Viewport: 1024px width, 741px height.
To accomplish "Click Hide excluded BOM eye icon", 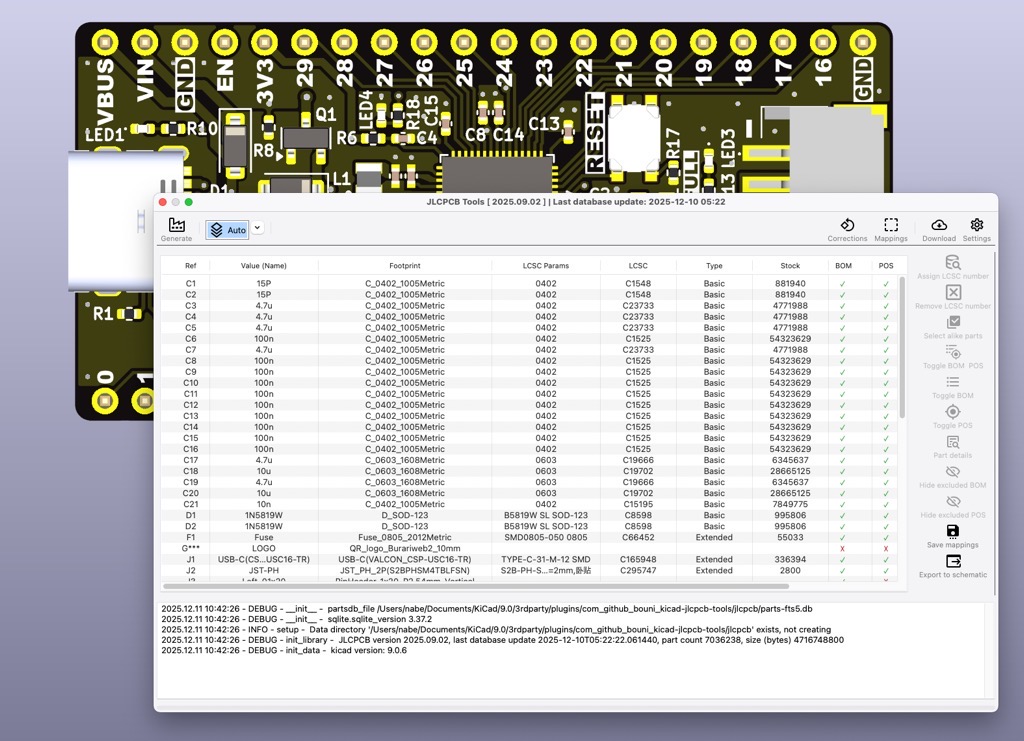I will coord(953,472).
